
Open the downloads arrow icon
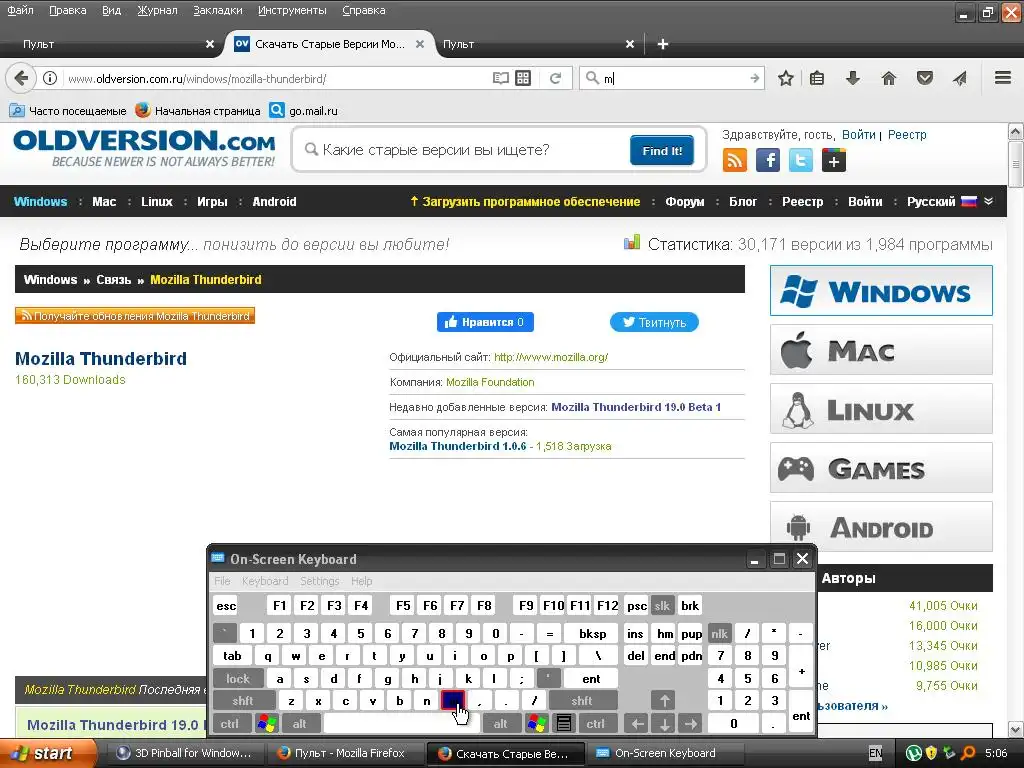coord(852,78)
